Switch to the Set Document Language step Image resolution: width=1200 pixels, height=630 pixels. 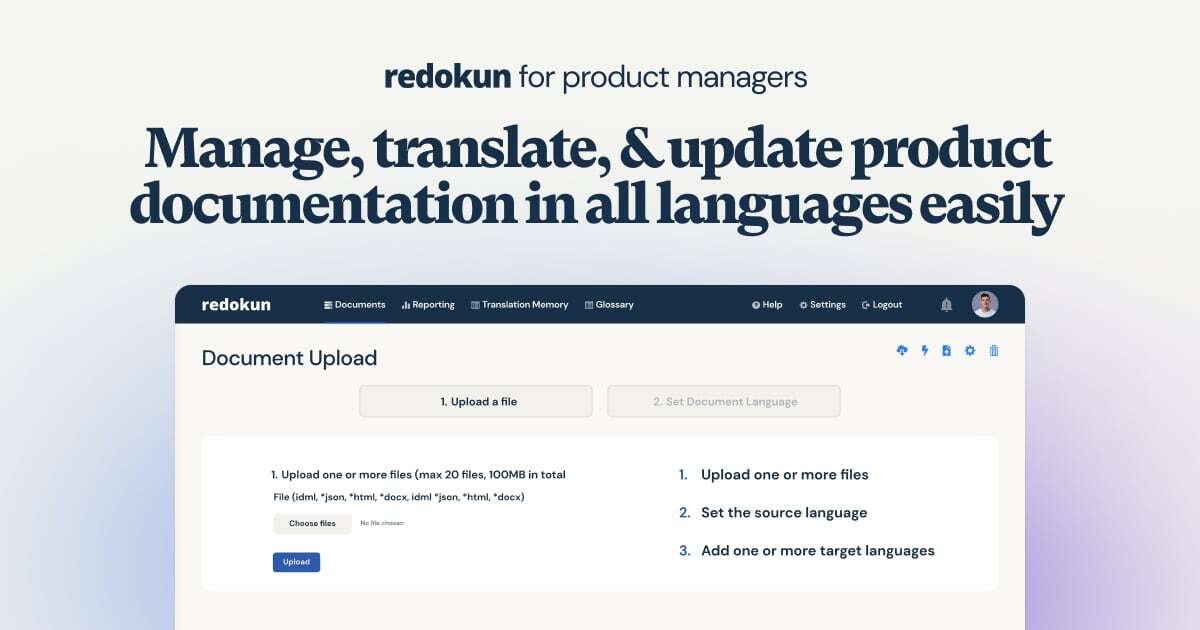(723, 401)
